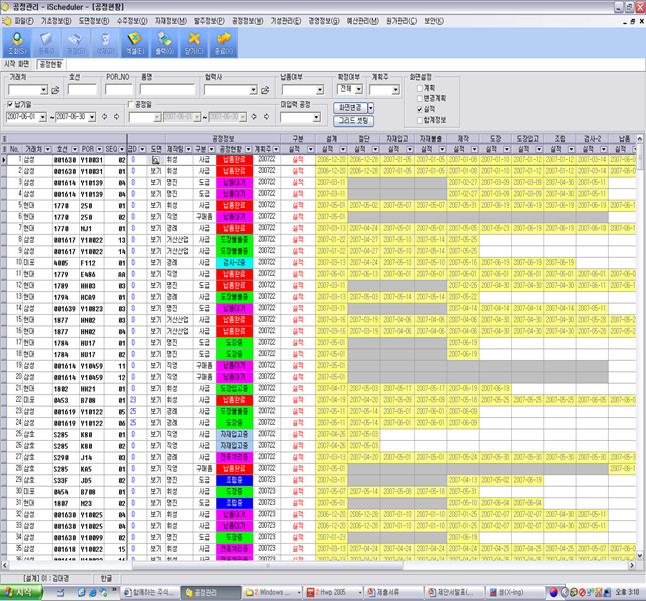Enable the 변경계획 display checkbox
Viewport: 646px width, 601px height.
click(420, 98)
